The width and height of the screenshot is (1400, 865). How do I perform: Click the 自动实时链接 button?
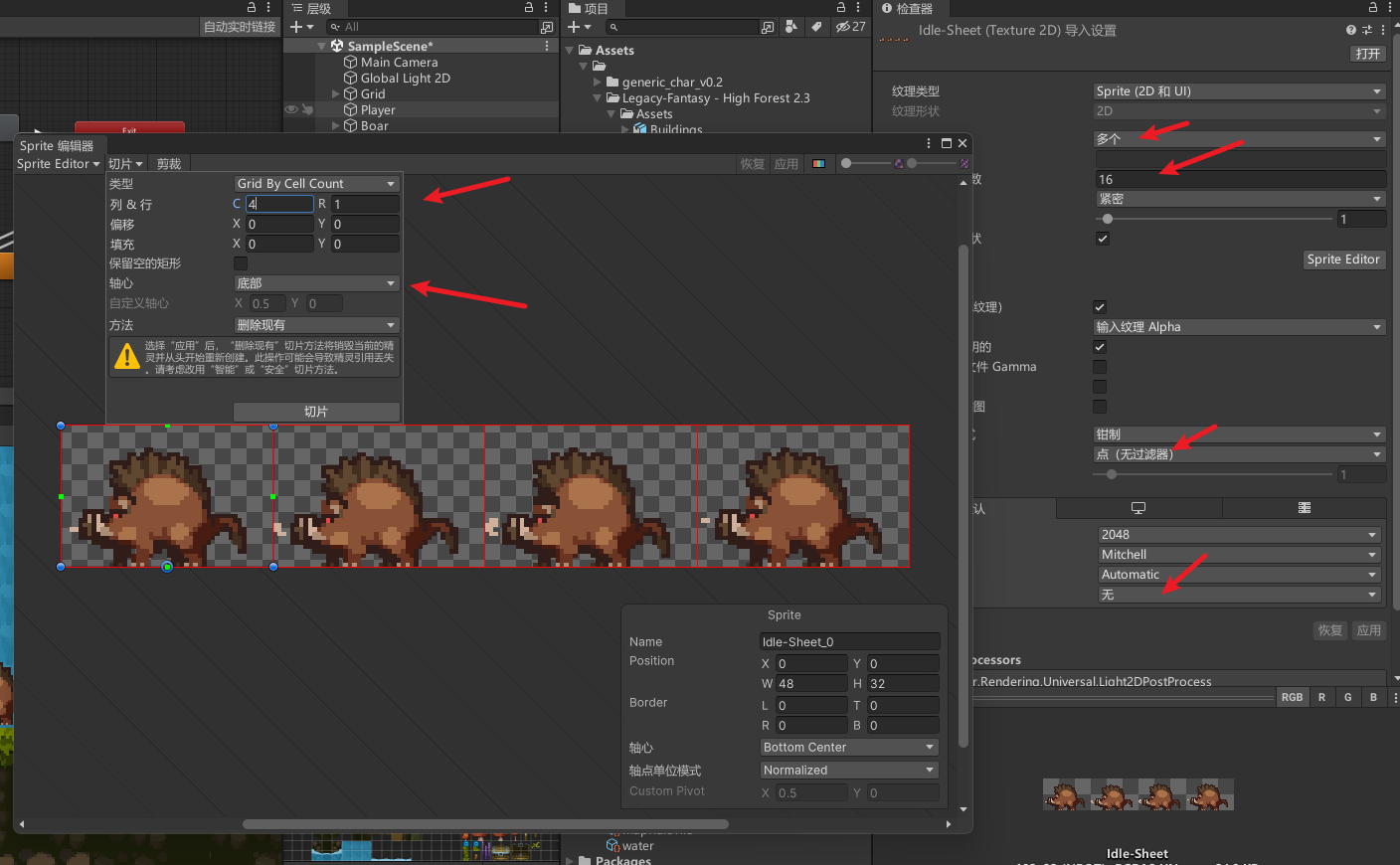239,27
